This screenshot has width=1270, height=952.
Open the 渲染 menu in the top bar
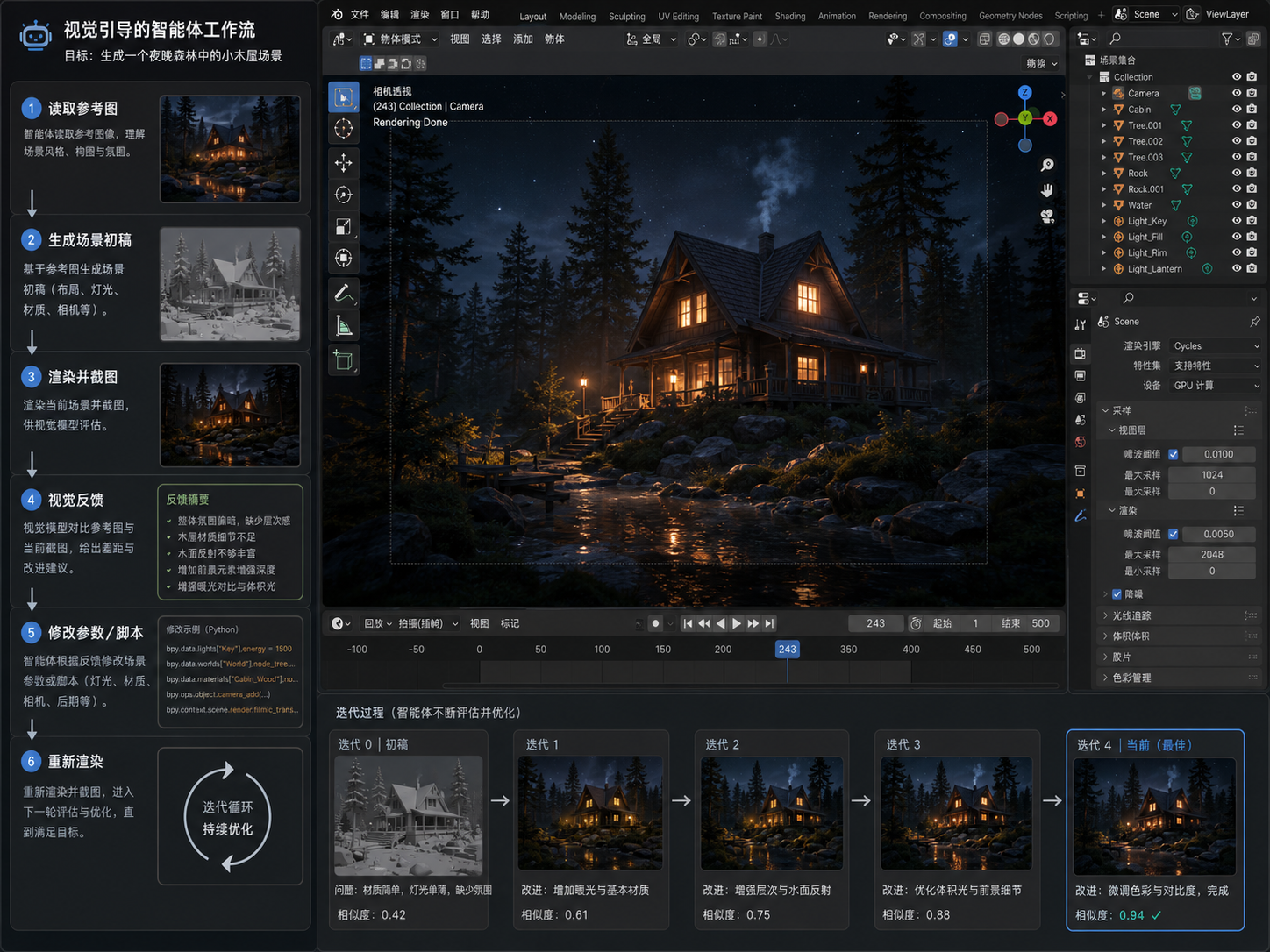[420, 14]
